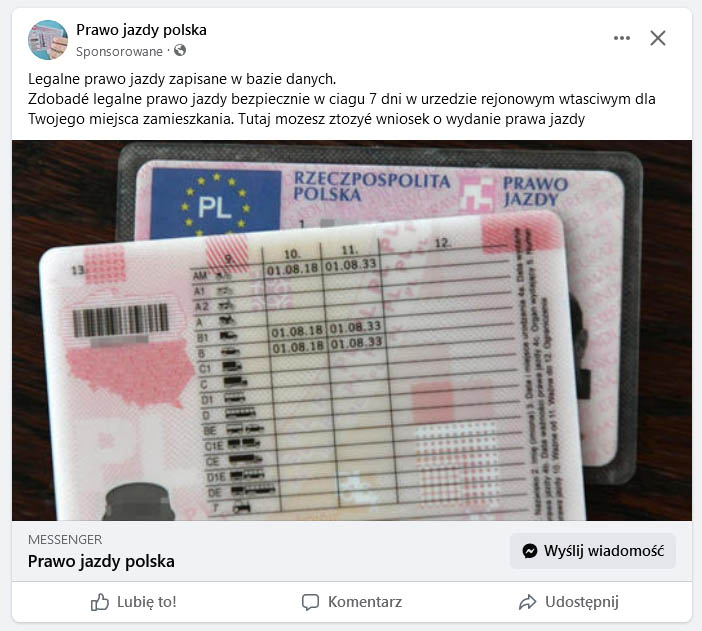
Task: Open the three-dot post options menu
Action: pyautogui.click(x=621, y=38)
